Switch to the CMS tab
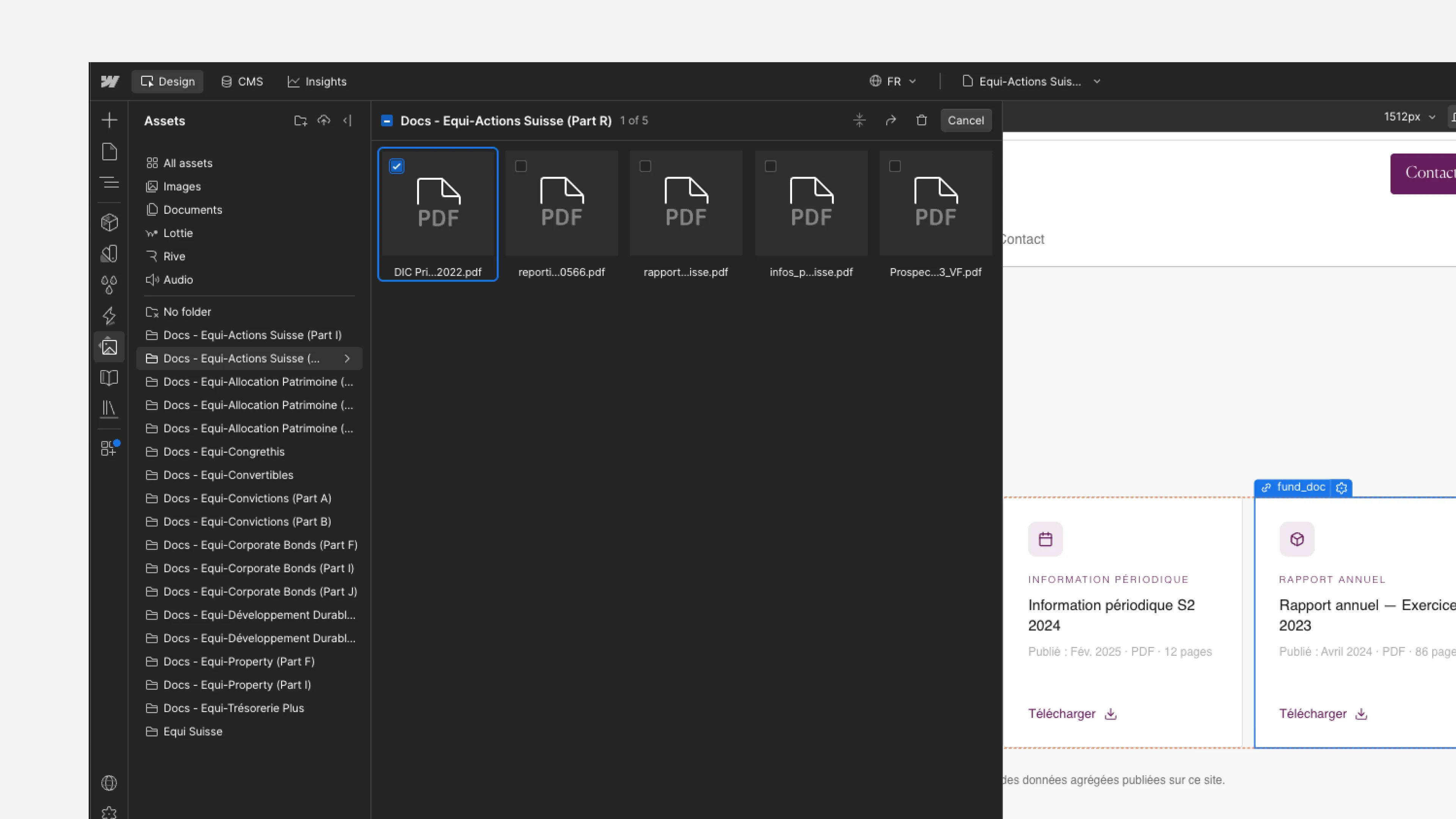This screenshot has height=819, width=1456. click(242, 82)
